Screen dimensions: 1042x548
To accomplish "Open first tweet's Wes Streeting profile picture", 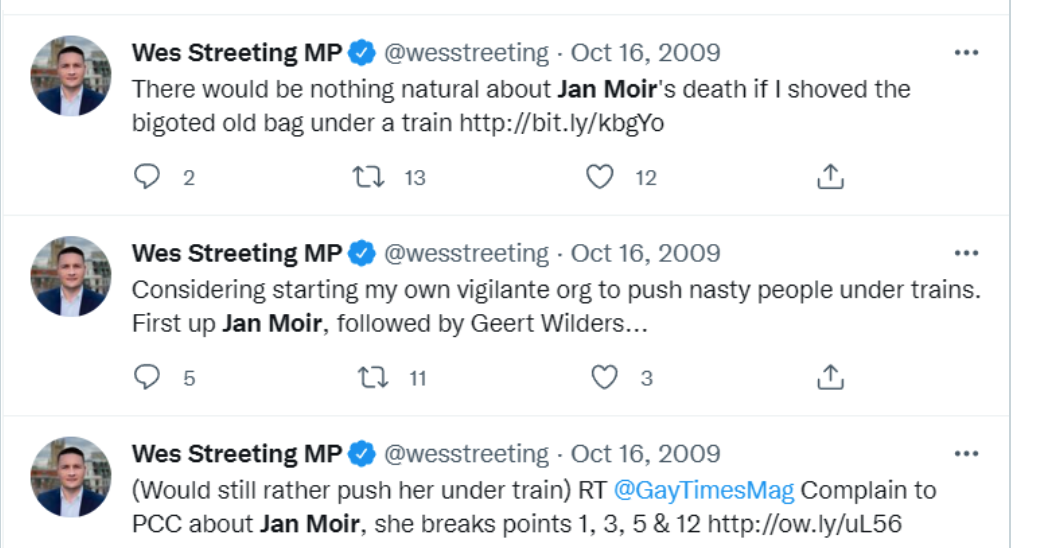I will [71, 76].
